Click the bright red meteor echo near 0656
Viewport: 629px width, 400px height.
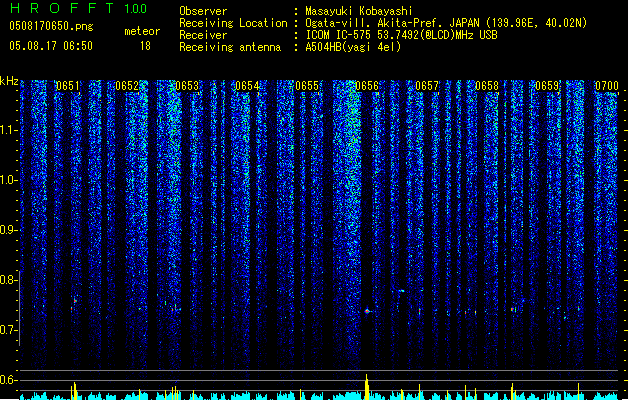click(367, 311)
